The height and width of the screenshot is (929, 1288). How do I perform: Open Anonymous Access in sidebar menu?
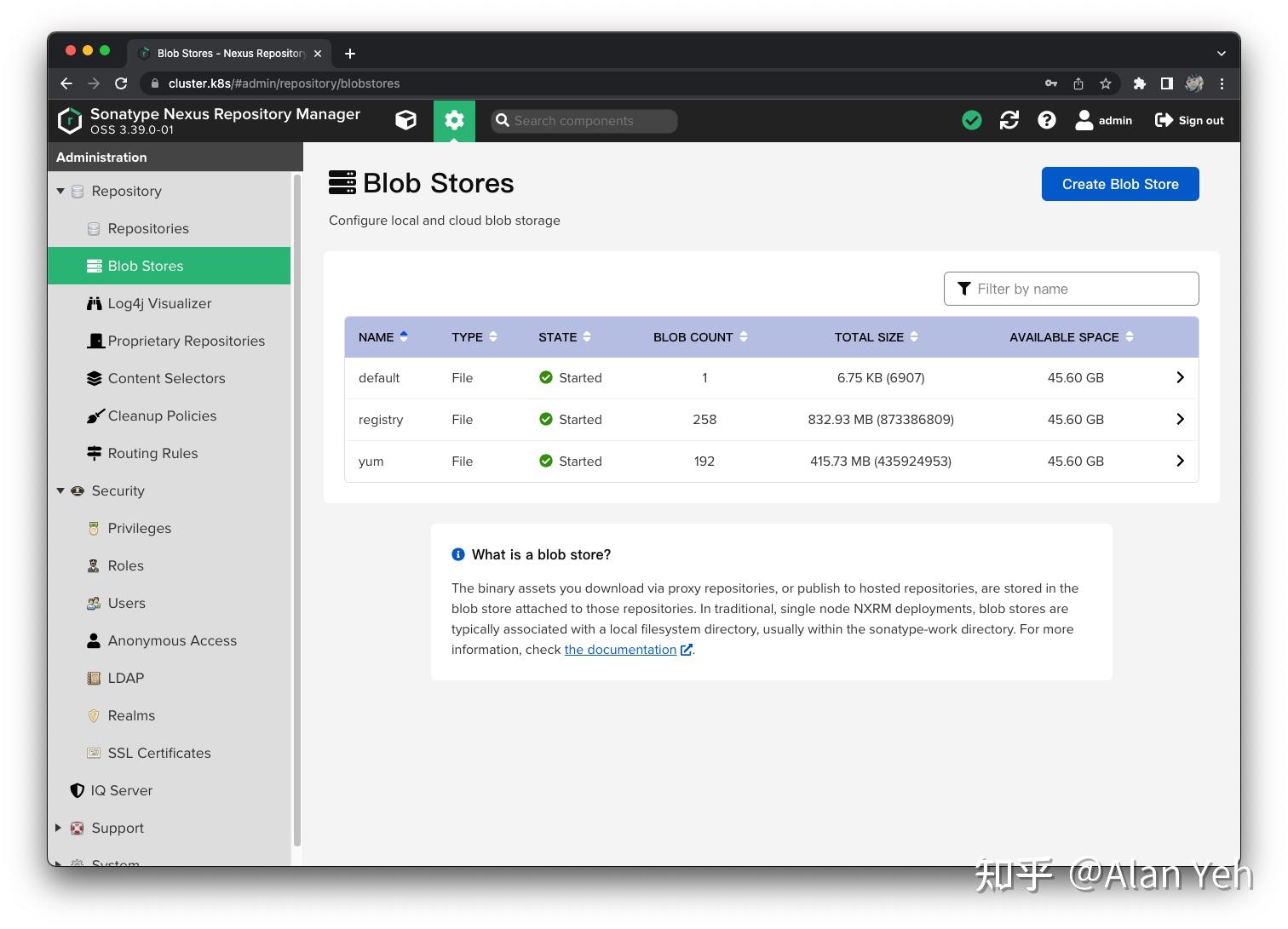(x=172, y=640)
